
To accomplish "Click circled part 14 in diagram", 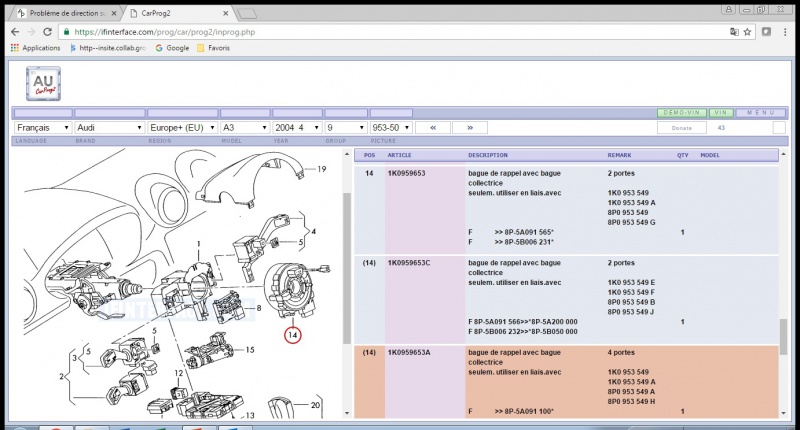I will pos(293,335).
